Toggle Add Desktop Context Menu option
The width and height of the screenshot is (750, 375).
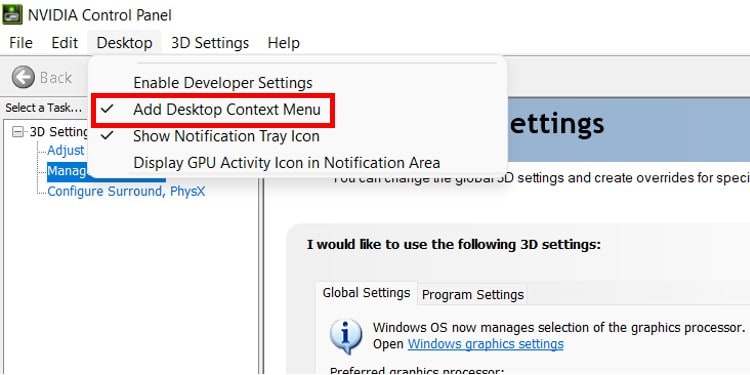pyautogui.click(x=298, y=110)
